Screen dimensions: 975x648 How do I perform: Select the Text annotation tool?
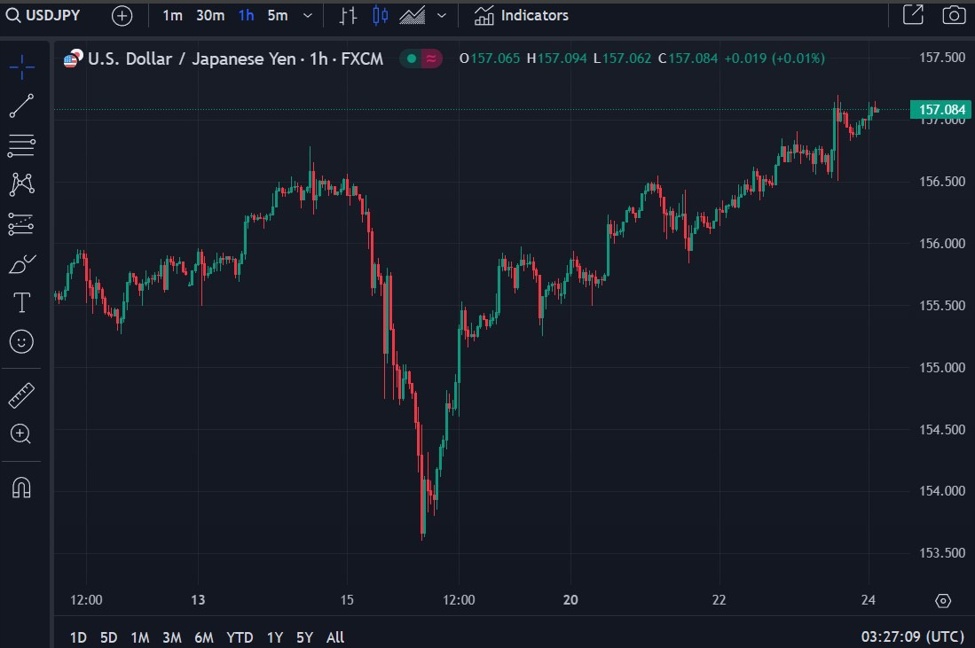tap(21, 302)
